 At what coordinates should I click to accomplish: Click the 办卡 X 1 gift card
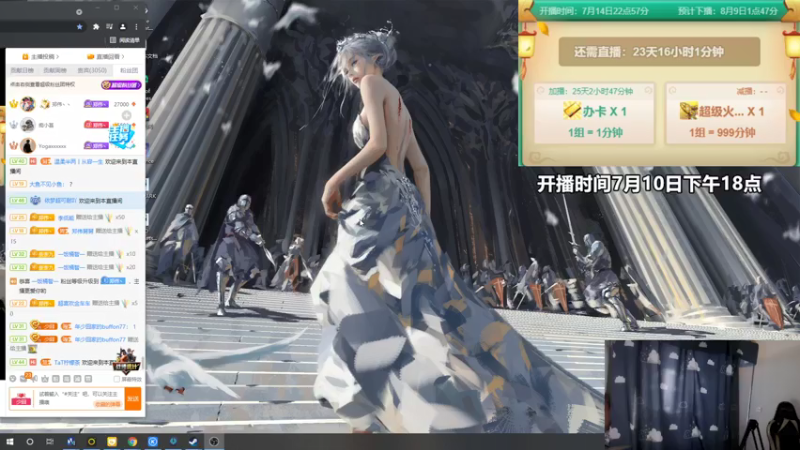pos(594,114)
